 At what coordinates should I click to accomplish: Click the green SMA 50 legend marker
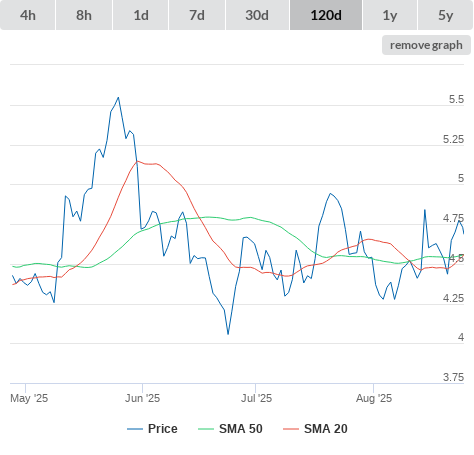[206, 429]
